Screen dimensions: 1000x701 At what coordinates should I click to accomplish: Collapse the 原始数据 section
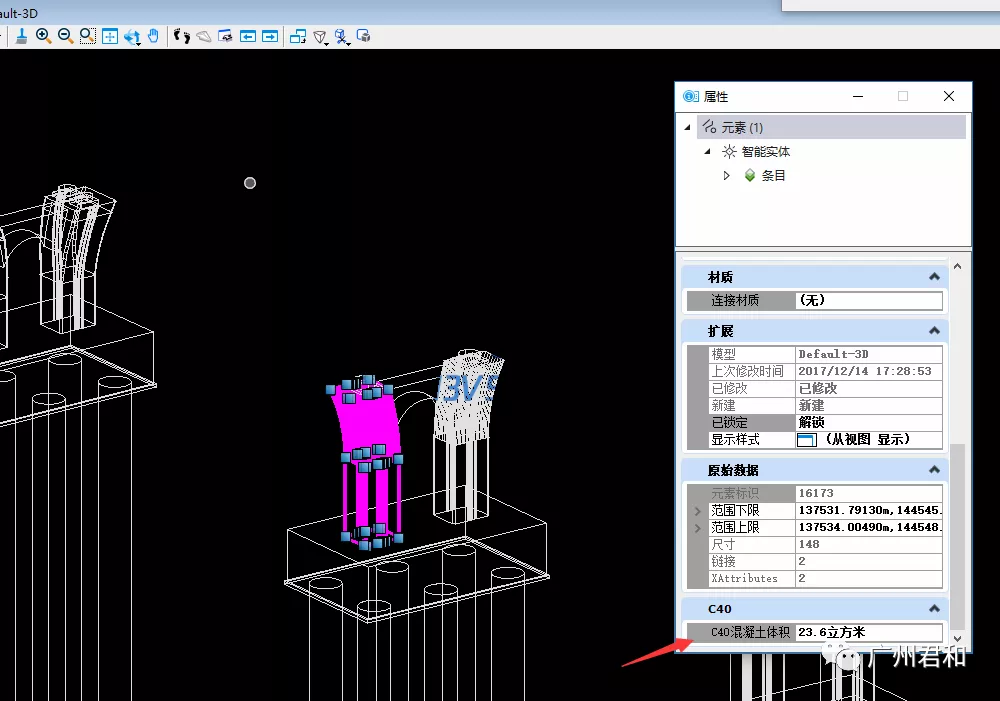coord(934,469)
